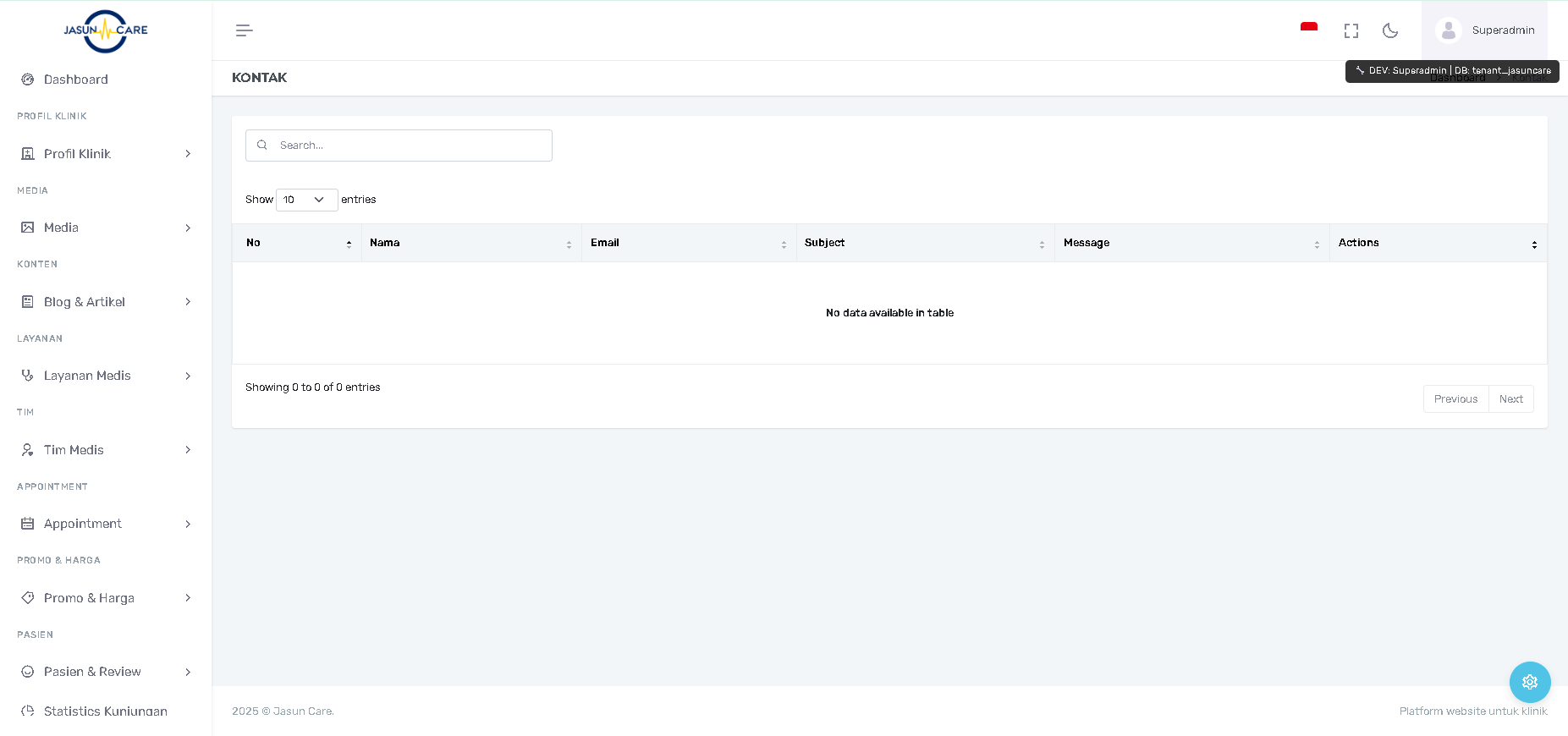The height and width of the screenshot is (736, 1568).
Task: Open the settings gear floating button
Action: coord(1529,682)
